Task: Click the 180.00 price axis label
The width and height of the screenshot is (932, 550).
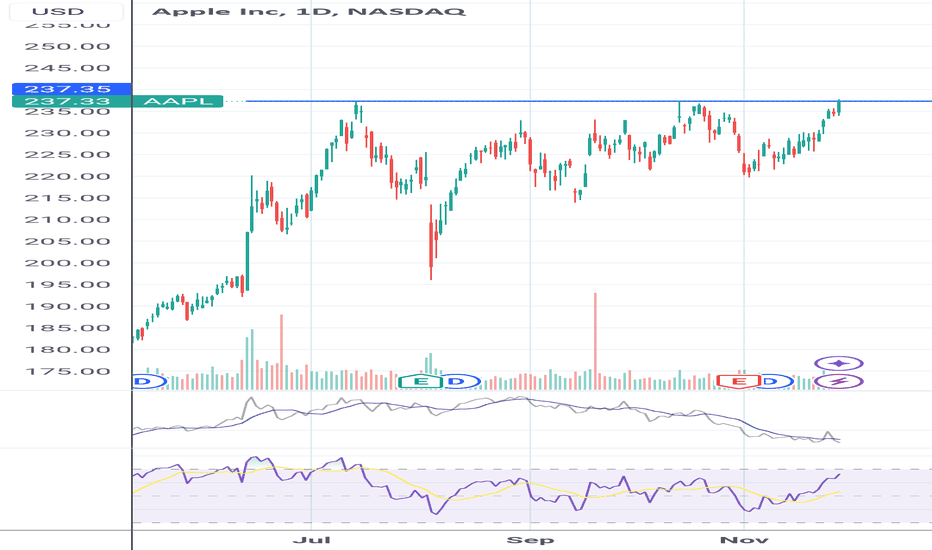Action: (x=67, y=350)
